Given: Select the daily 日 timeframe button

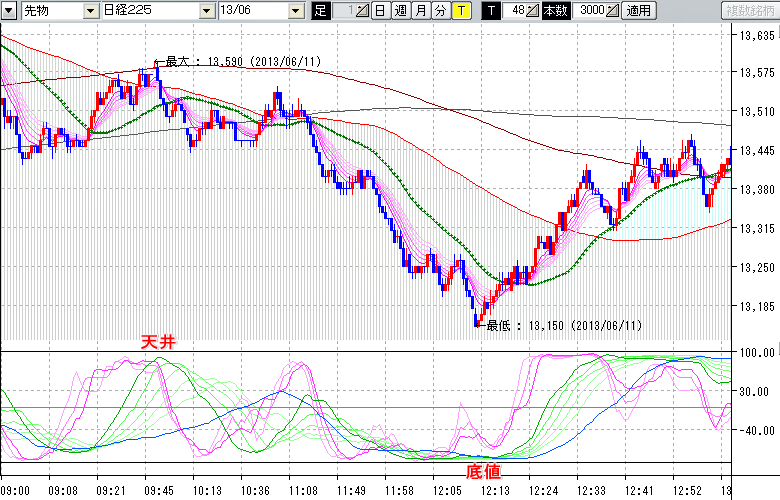Looking at the screenshot, I should tap(380, 11).
